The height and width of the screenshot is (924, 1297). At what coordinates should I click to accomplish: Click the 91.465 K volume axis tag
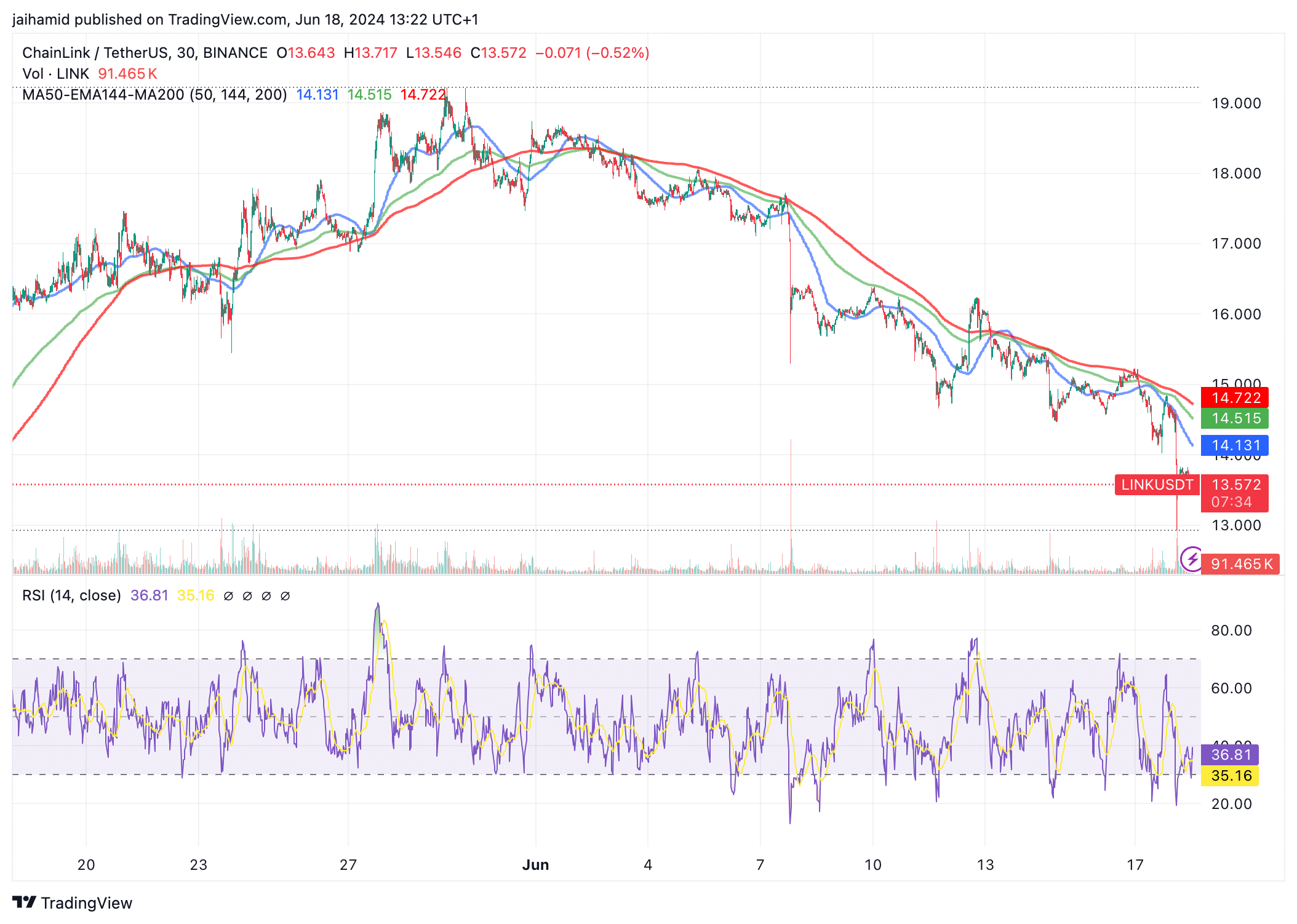pos(1240,564)
